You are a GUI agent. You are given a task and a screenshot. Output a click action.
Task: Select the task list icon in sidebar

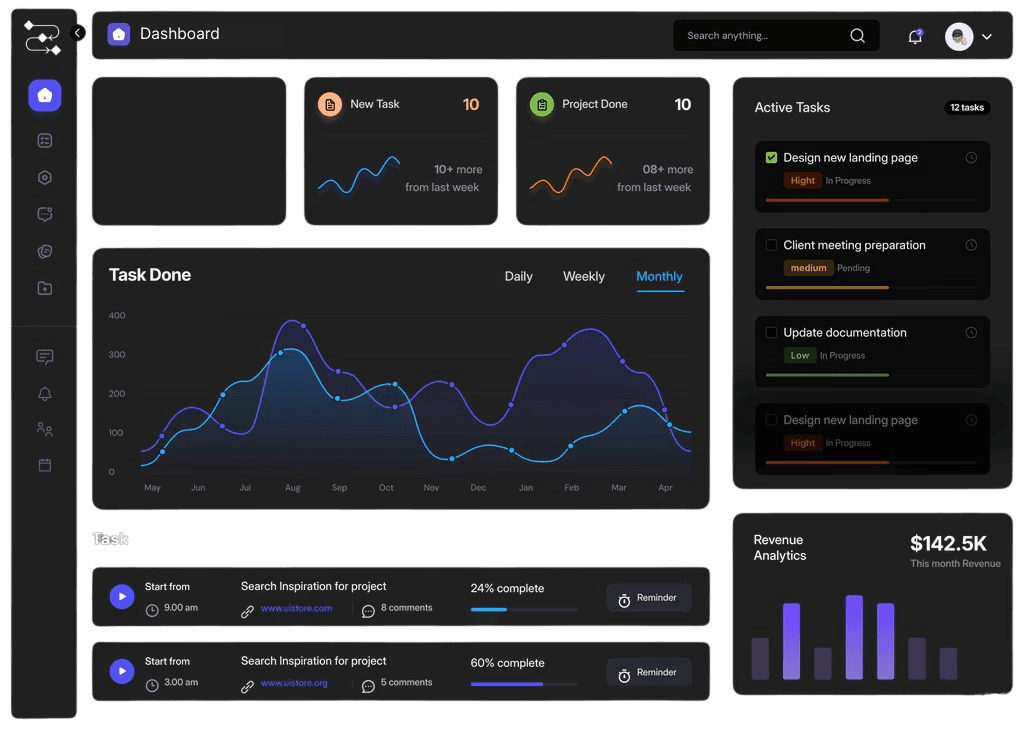tap(44, 140)
